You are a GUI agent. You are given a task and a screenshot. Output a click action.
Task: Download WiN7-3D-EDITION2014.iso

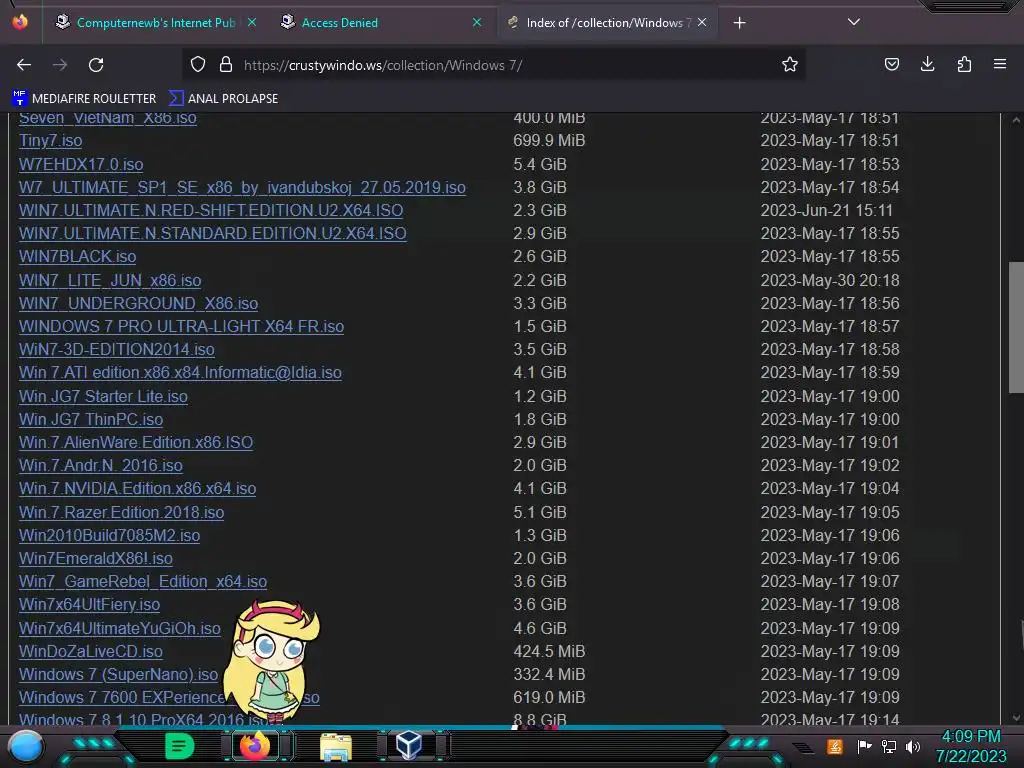(117, 349)
